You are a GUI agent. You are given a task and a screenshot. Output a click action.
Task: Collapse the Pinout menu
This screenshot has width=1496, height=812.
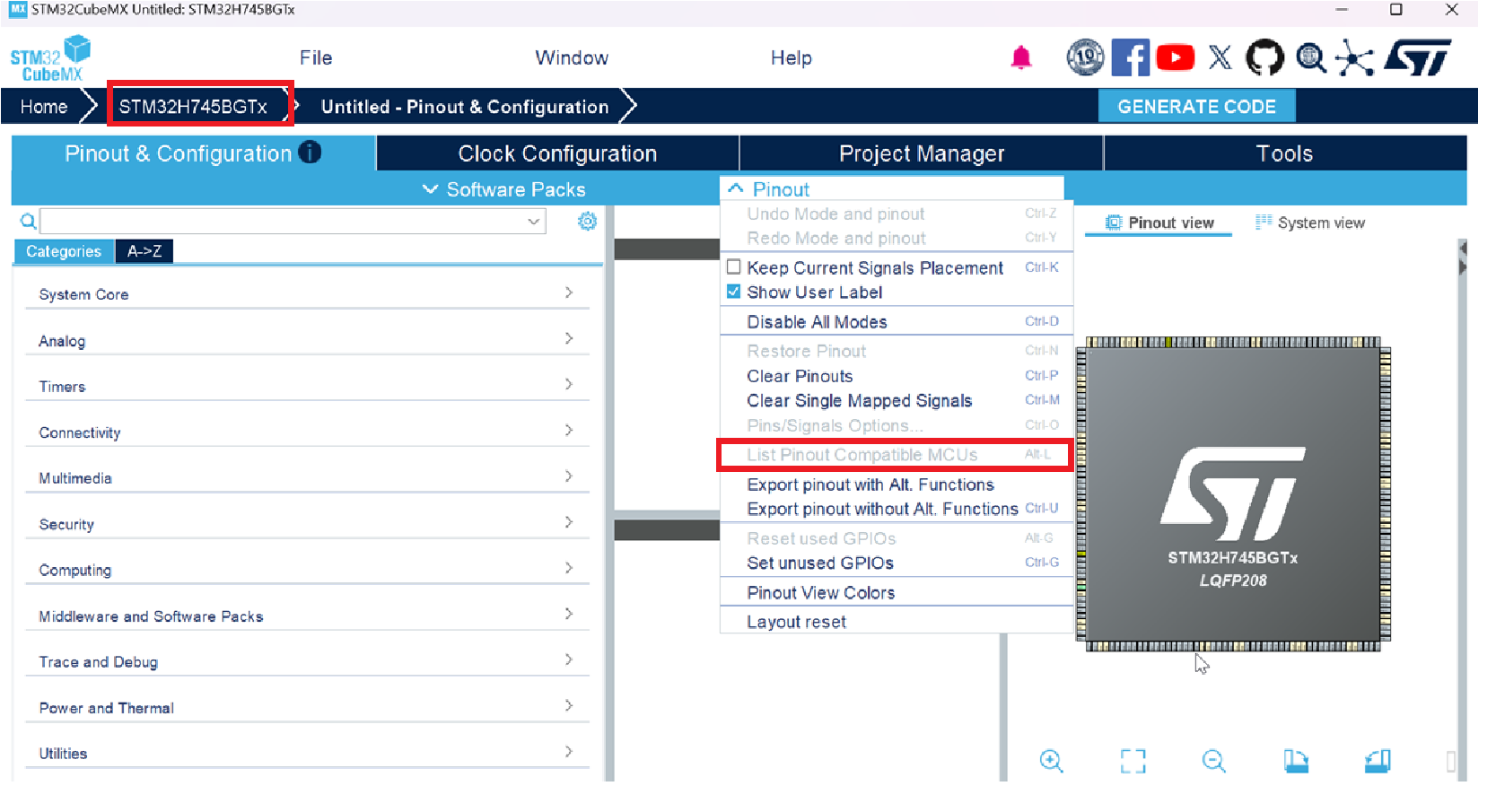coord(768,189)
